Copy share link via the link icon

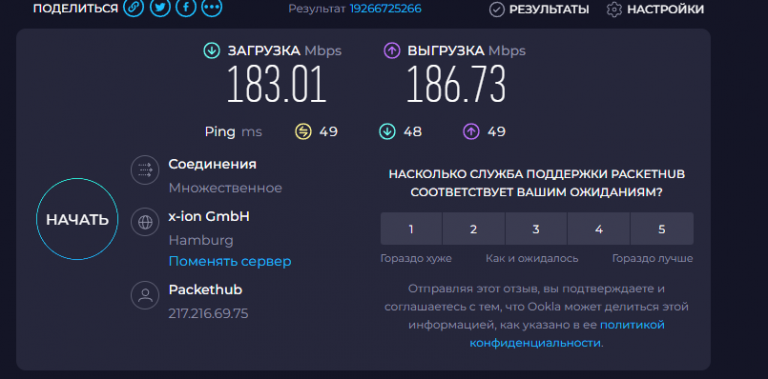point(133,8)
